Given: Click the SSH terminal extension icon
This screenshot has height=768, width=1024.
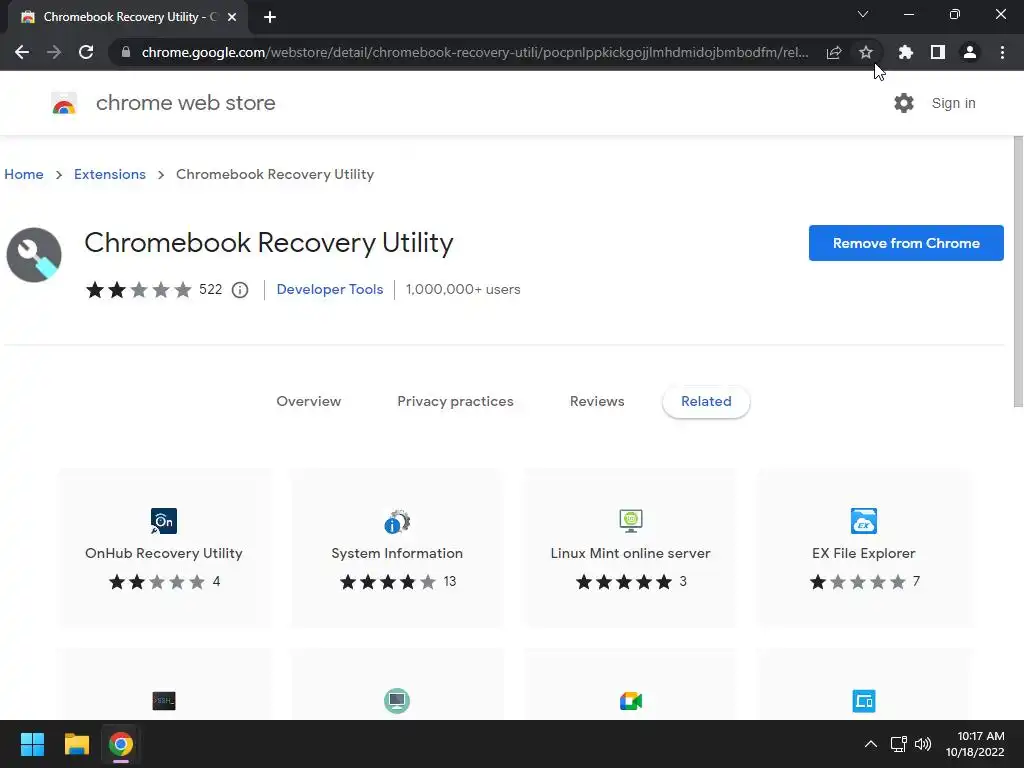Looking at the screenshot, I should pyautogui.click(x=164, y=701).
